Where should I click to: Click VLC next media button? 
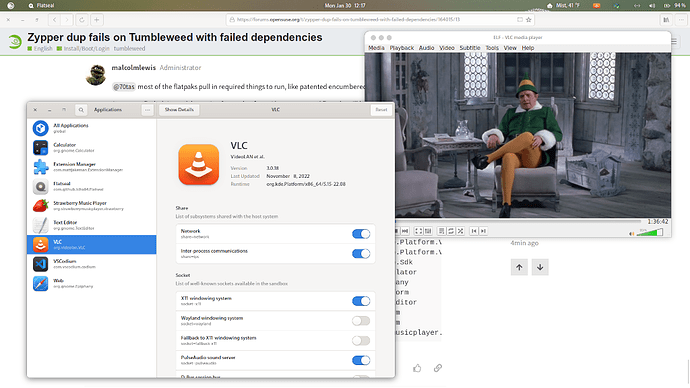click(x=405, y=231)
